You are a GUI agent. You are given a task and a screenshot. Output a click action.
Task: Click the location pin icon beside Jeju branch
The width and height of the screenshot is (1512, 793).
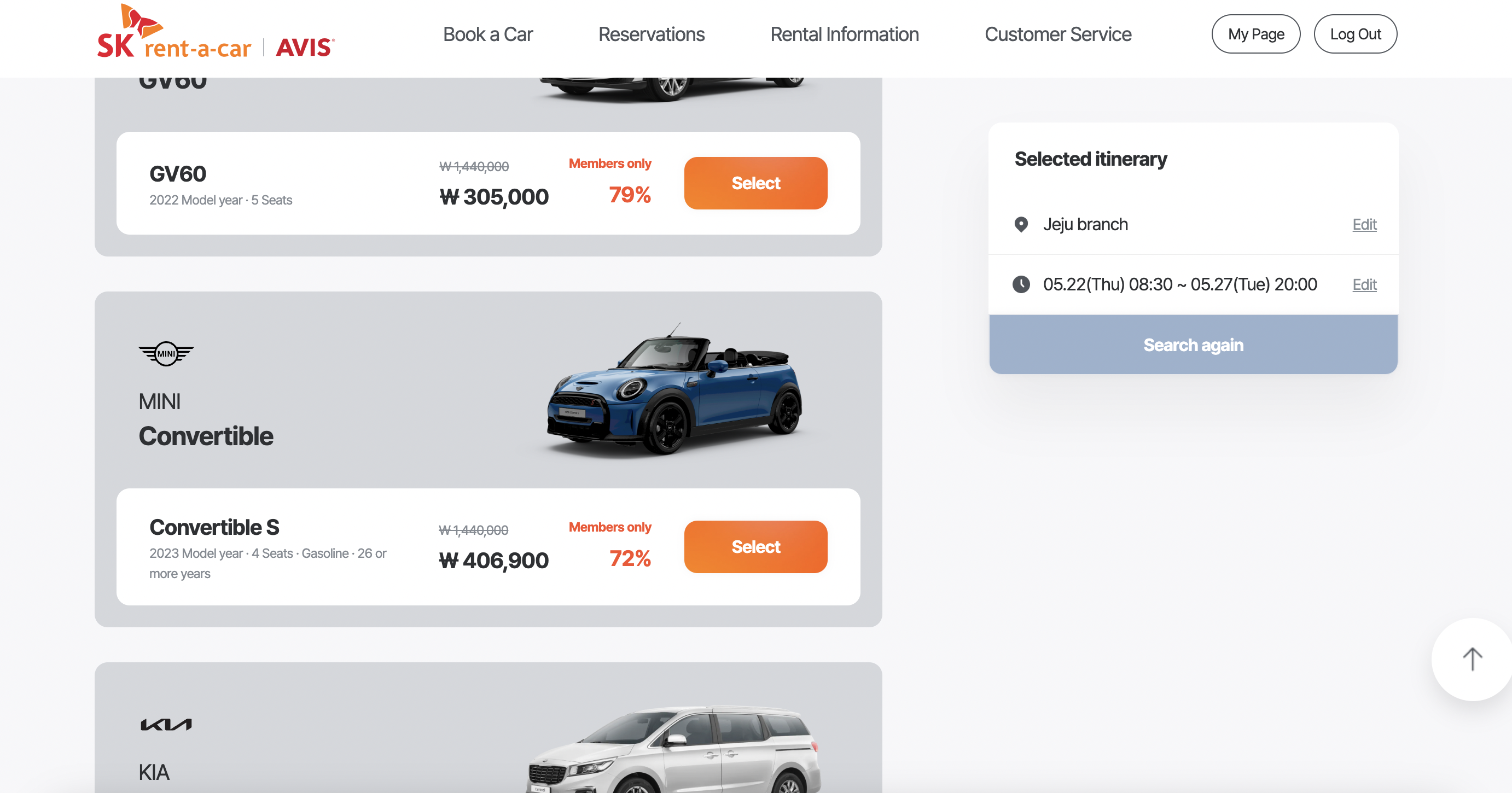point(1021,224)
